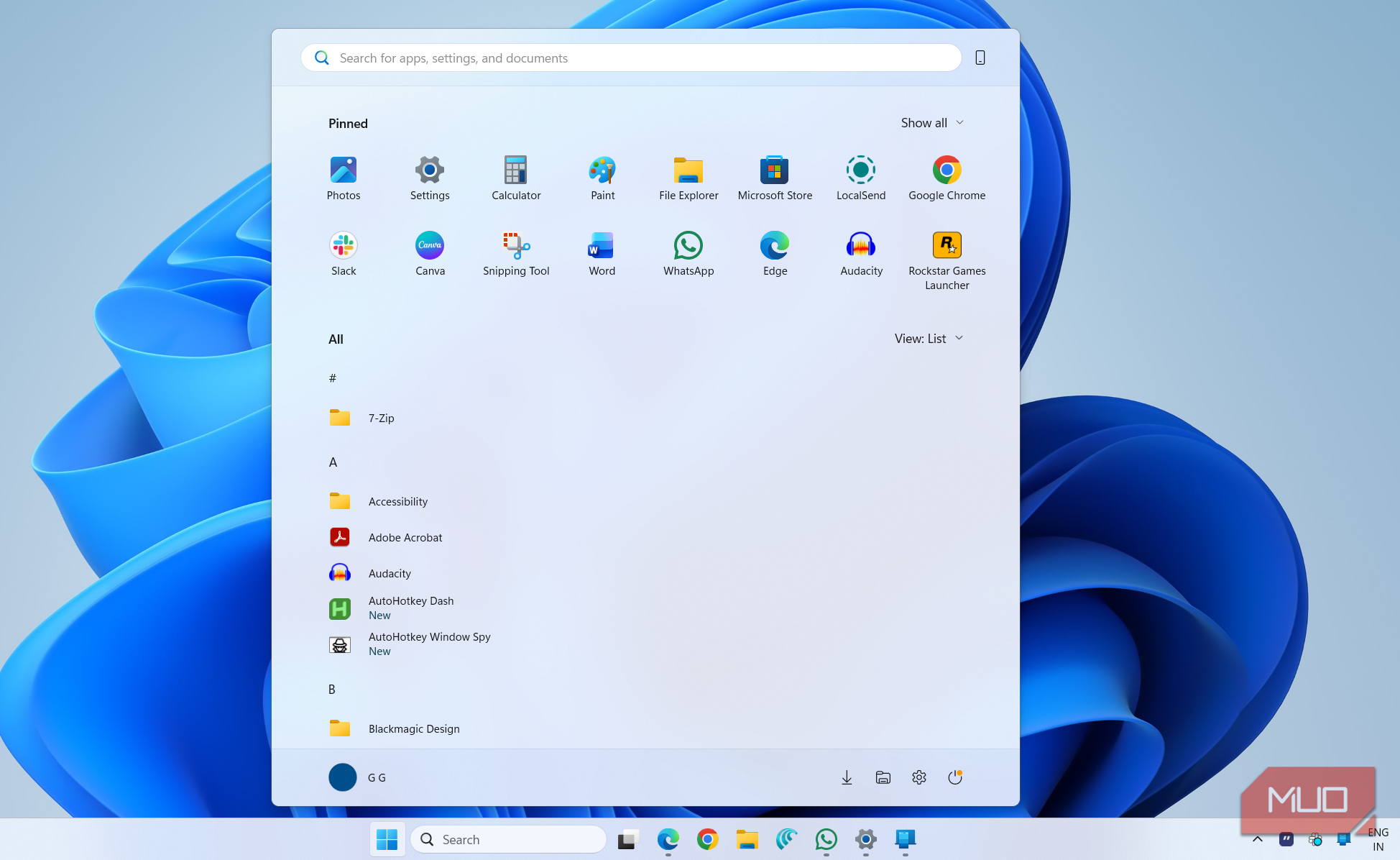The width and height of the screenshot is (1400, 860).
Task: Click the Windows Start button on taskbar
Action: [387, 839]
